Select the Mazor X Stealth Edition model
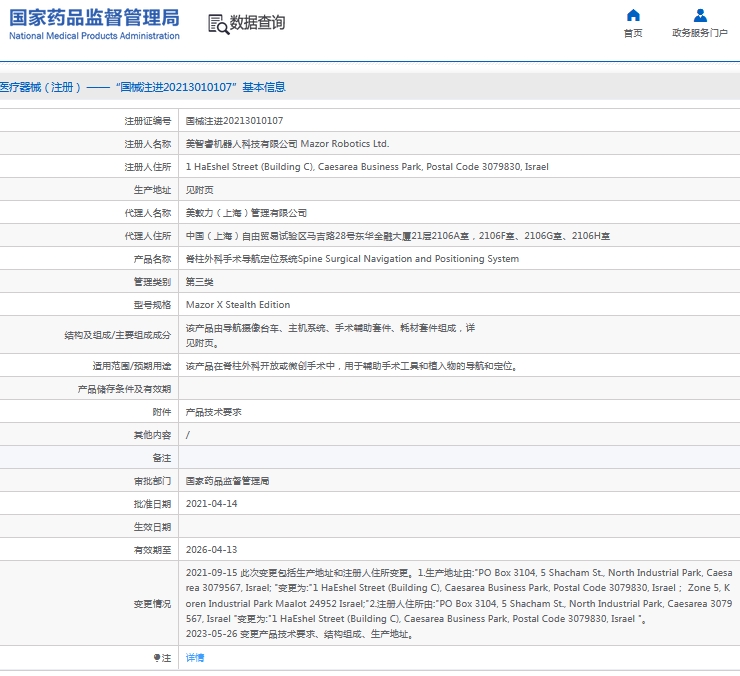The height and width of the screenshot is (676, 740). pyautogui.click(x=238, y=304)
